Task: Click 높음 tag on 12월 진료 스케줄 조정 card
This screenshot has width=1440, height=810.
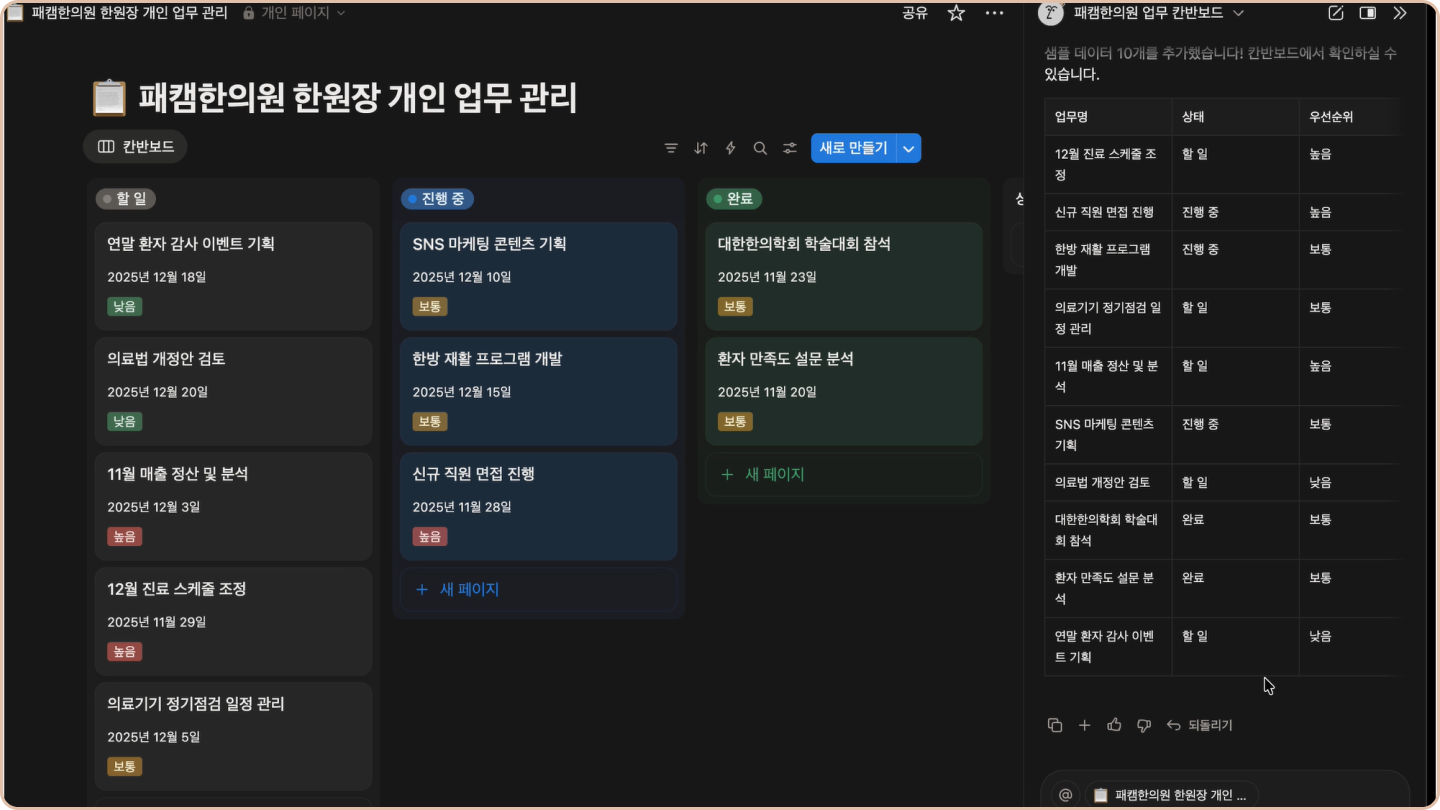Action: pyautogui.click(x=125, y=652)
